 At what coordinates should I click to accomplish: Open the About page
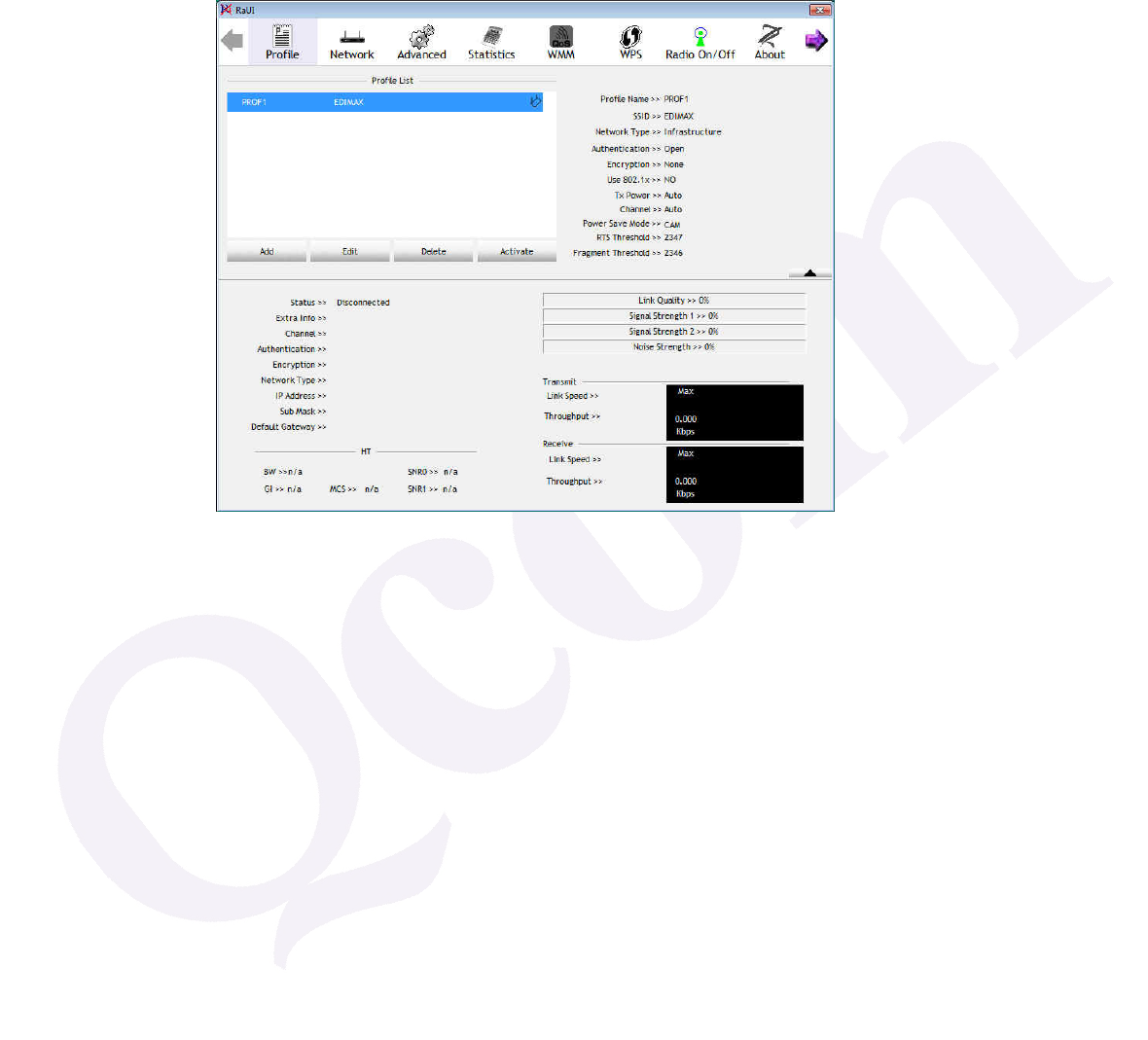(770, 43)
